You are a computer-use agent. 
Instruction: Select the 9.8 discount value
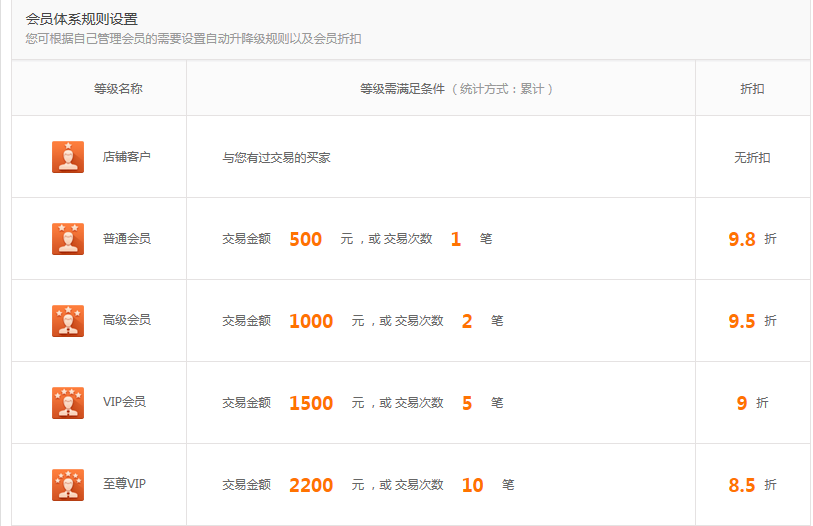pyautogui.click(x=742, y=239)
